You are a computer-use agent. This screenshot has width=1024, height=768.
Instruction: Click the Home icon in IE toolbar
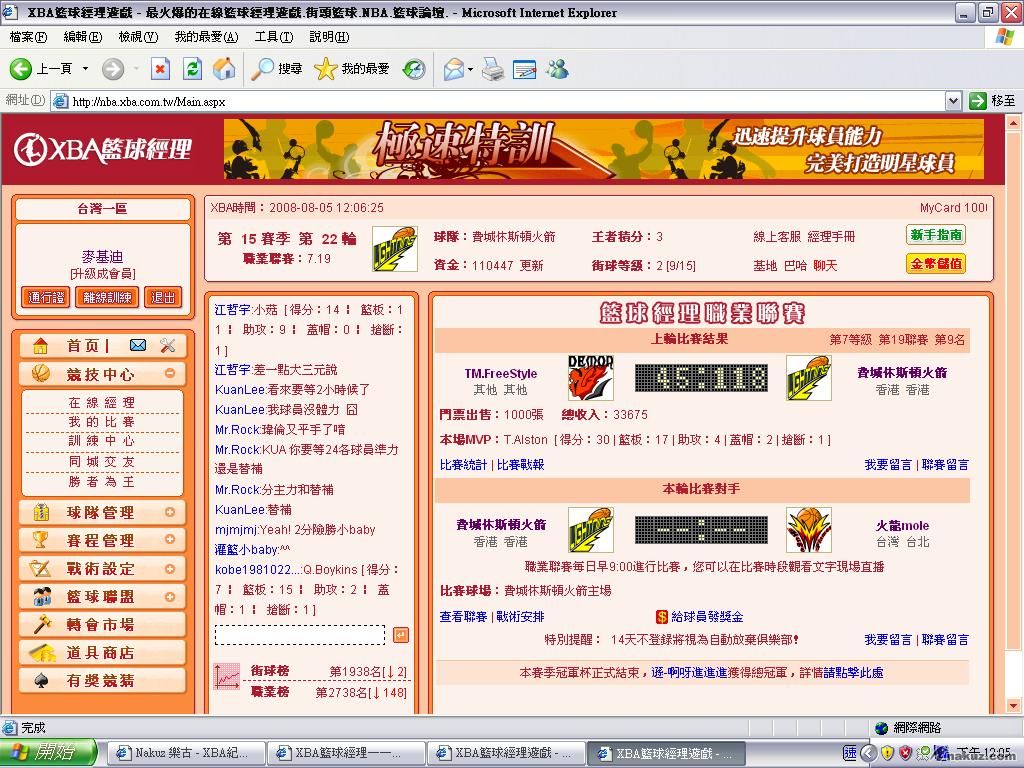(224, 69)
